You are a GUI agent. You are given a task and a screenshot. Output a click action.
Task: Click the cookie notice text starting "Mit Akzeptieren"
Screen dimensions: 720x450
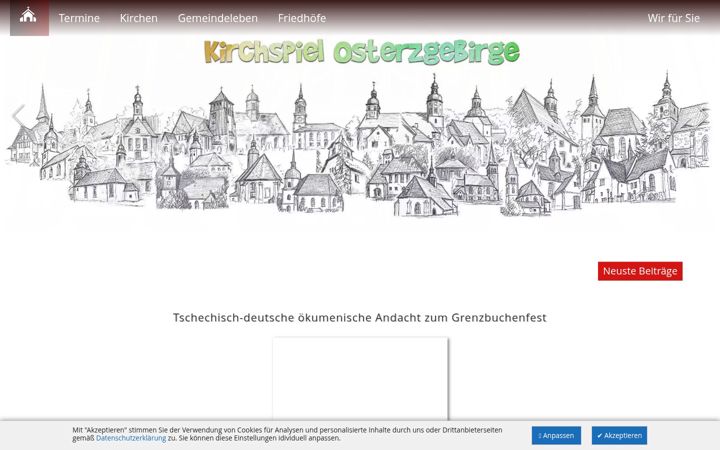[287, 434]
